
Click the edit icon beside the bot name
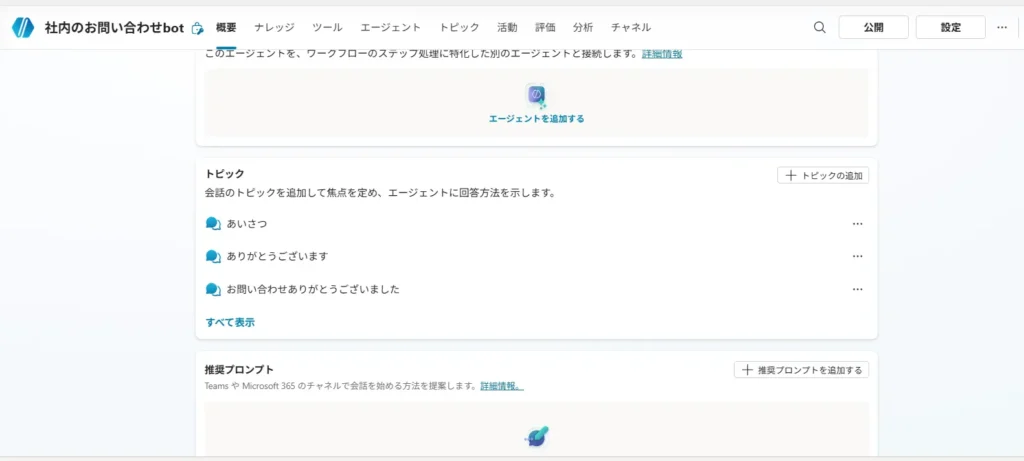pos(198,28)
